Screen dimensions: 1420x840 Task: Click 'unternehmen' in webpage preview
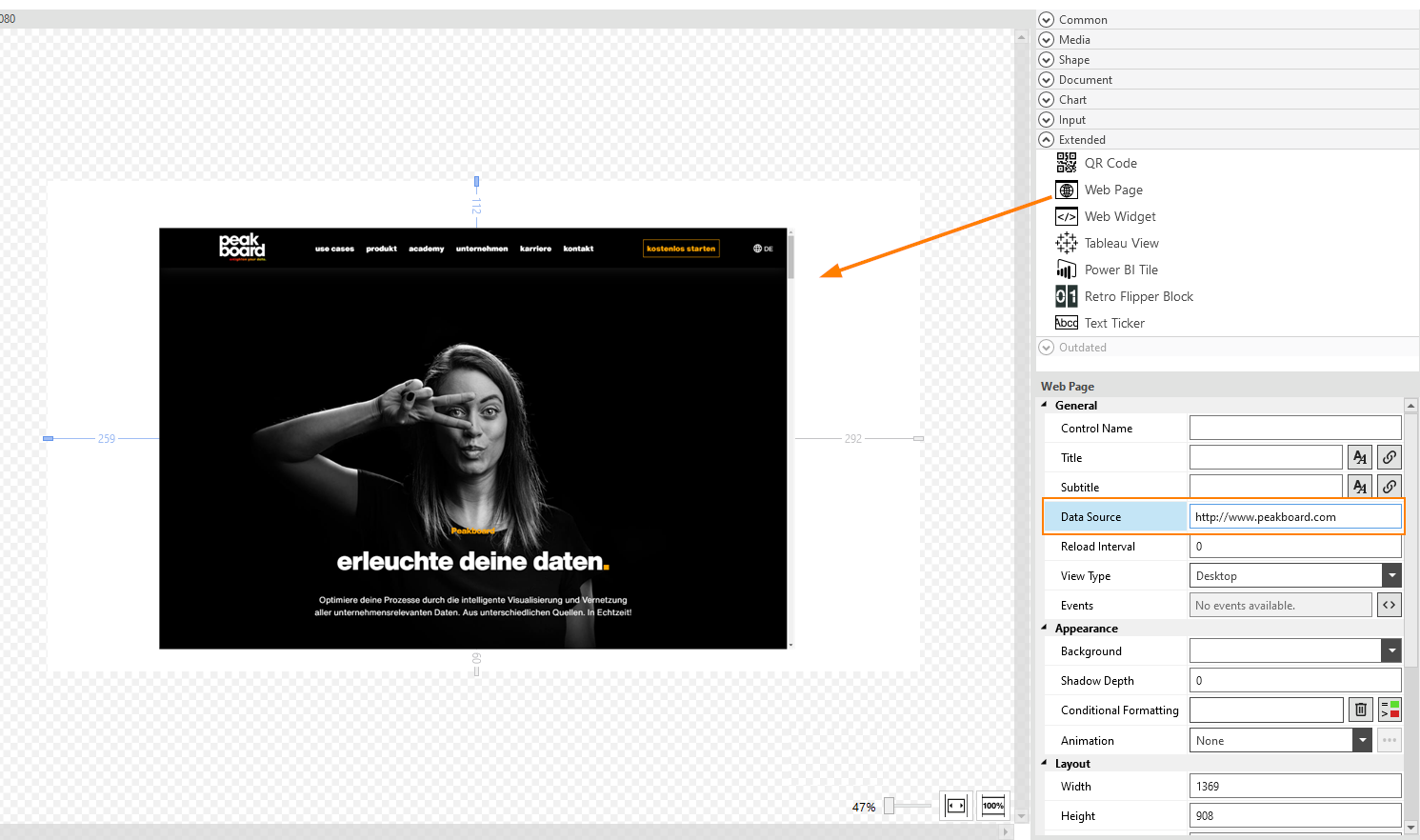[x=482, y=249]
